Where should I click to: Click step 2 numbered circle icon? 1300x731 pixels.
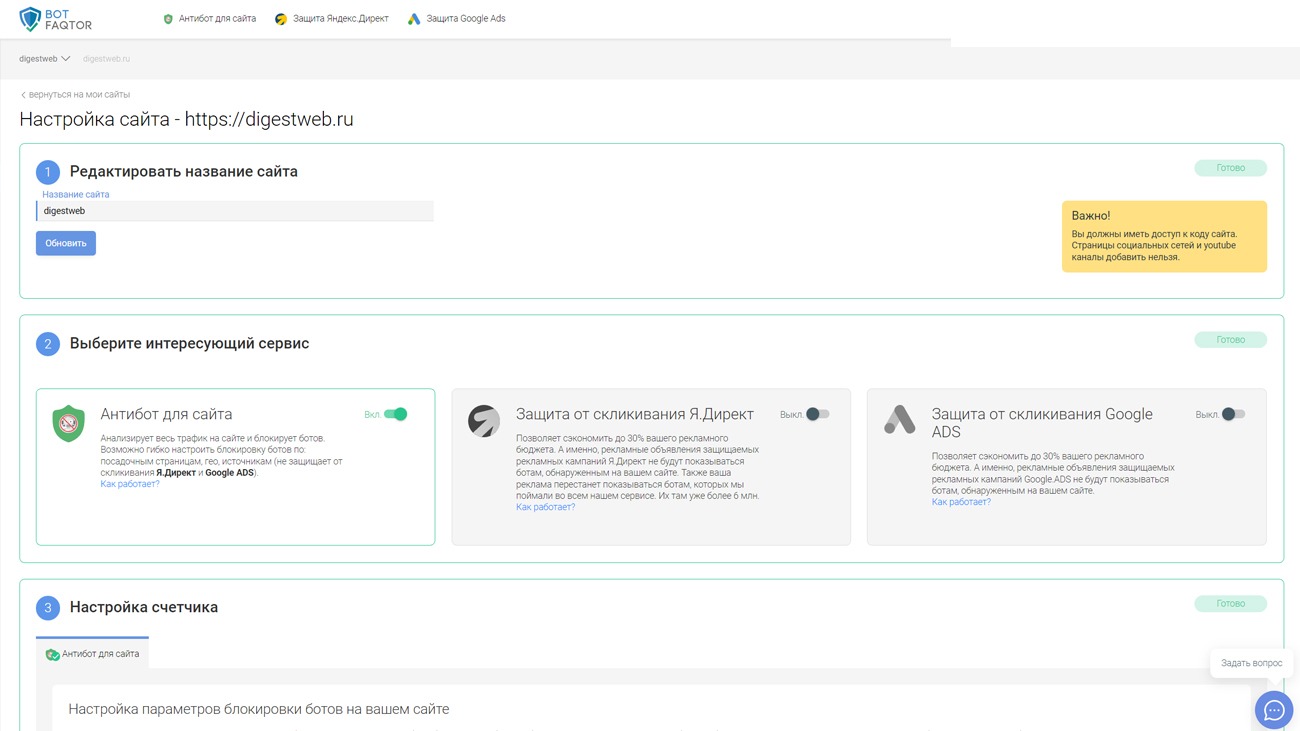pos(48,344)
